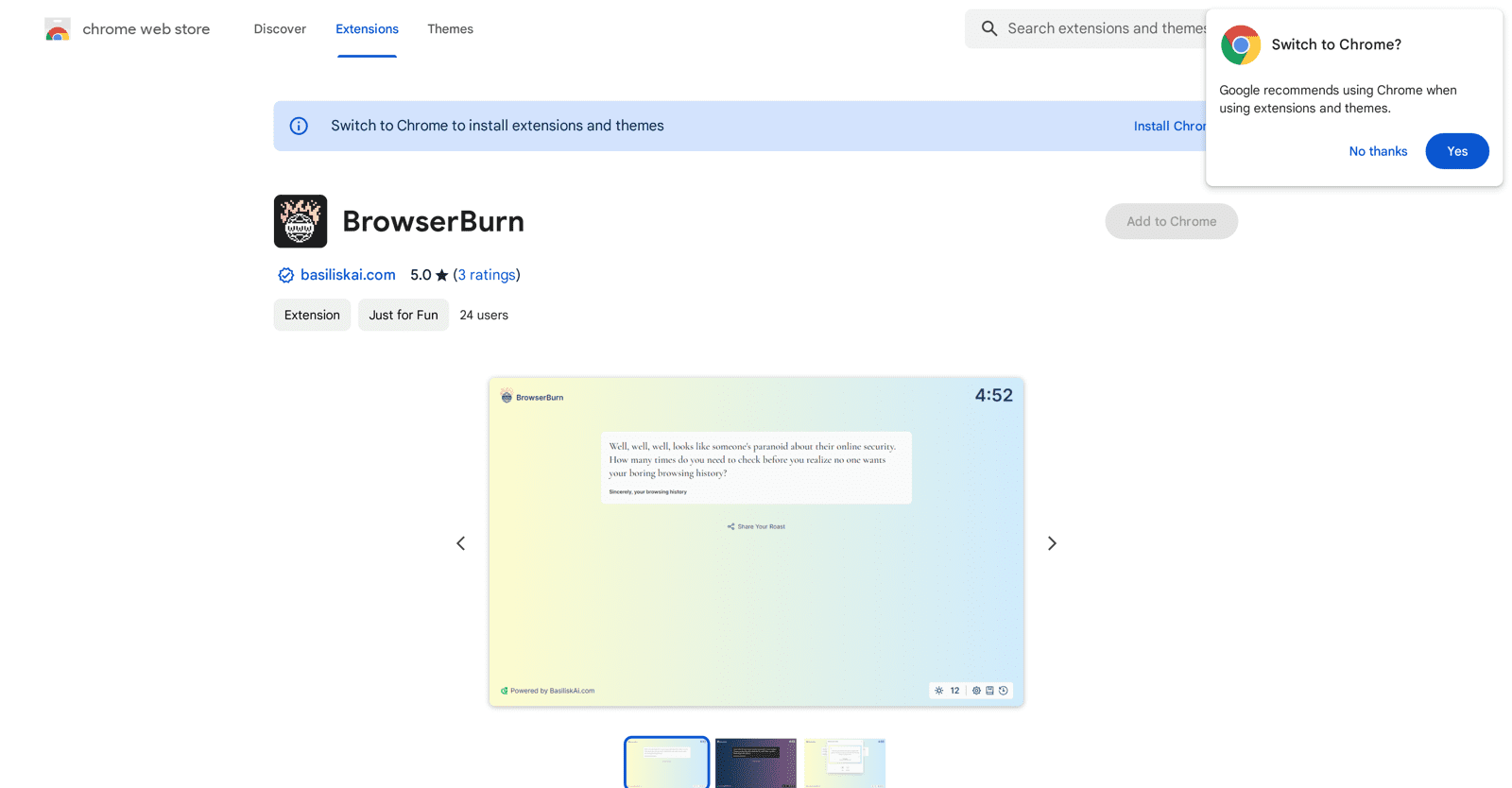Click the main BrowserBurn screenshot preview

(x=756, y=541)
